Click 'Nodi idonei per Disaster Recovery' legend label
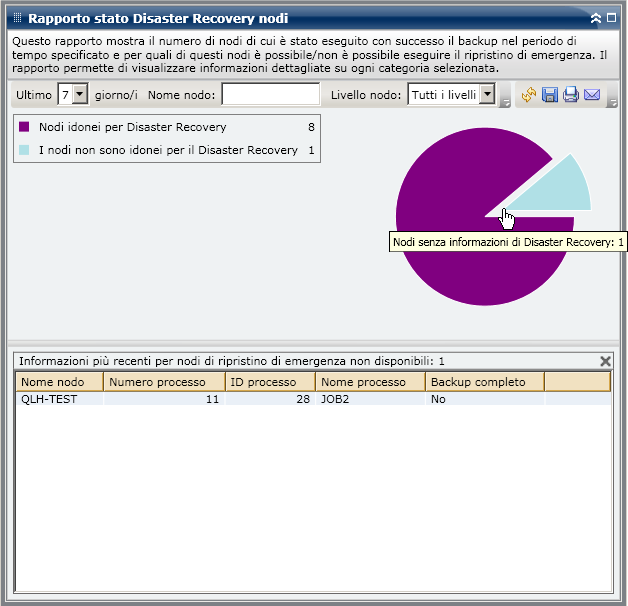Viewport: 628px width, 606px height. (x=133, y=127)
